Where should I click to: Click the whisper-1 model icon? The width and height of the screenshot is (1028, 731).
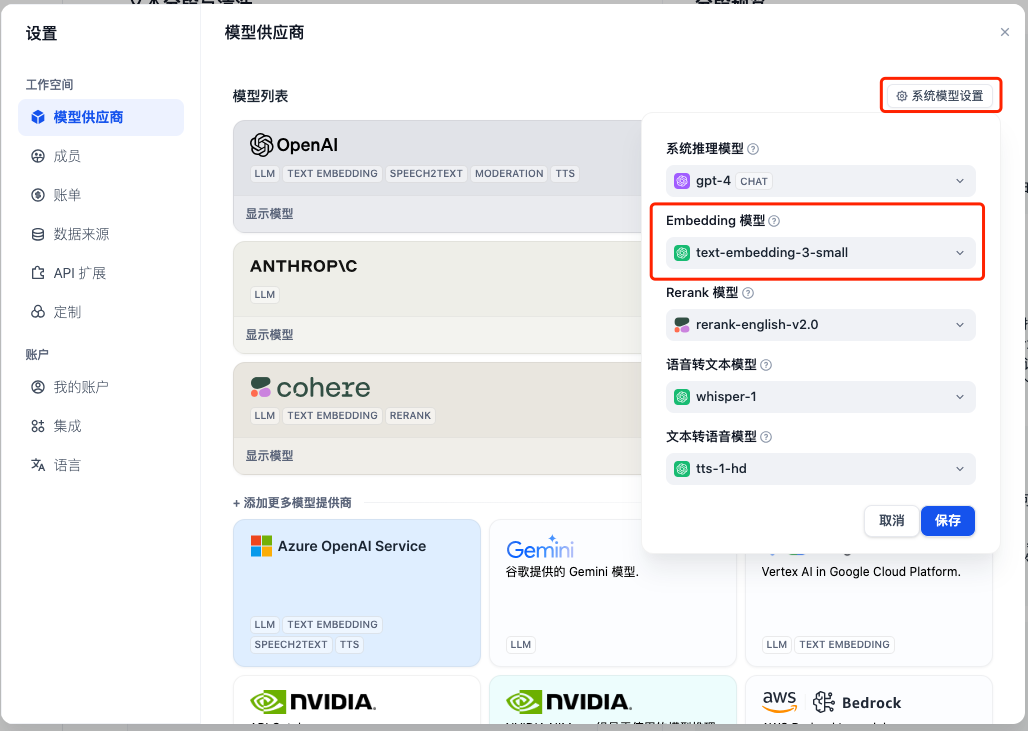[x=682, y=397]
